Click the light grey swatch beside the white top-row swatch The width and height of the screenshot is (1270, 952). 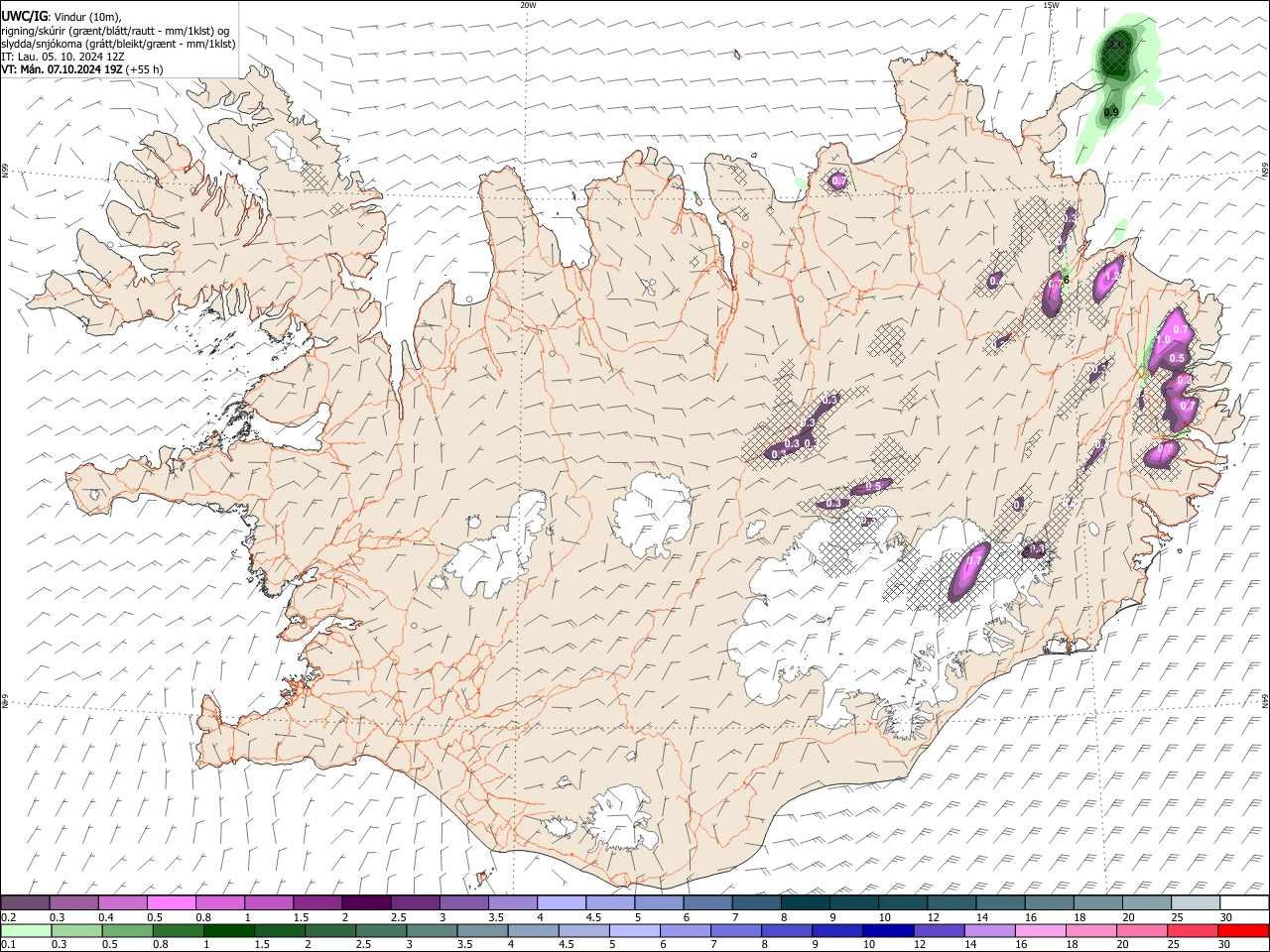click(x=1195, y=902)
